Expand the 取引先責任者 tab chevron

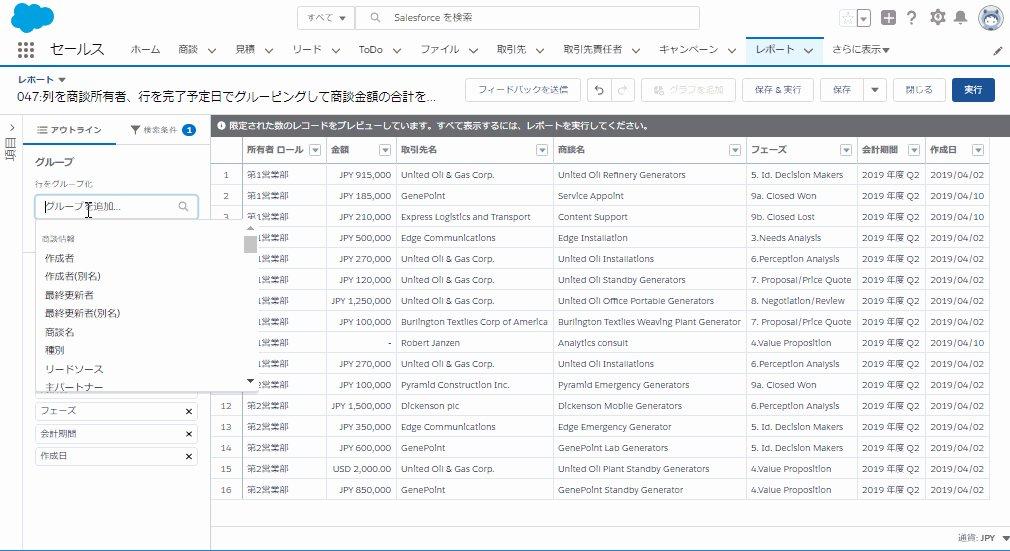coord(636,50)
